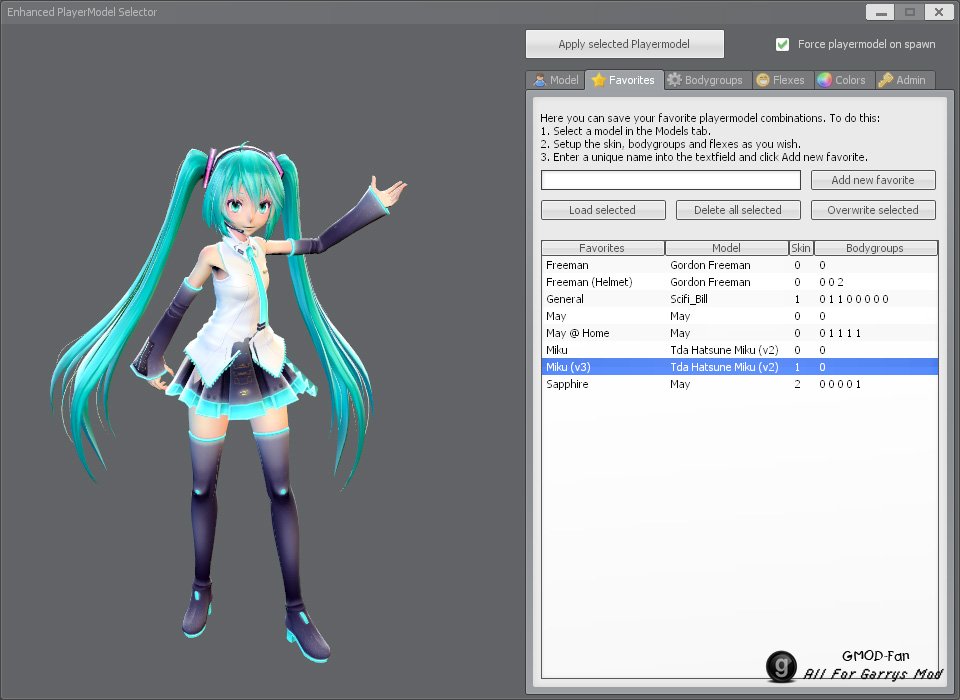The height and width of the screenshot is (700, 960).
Task: Select the Miku favorite row
Action: 740,350
